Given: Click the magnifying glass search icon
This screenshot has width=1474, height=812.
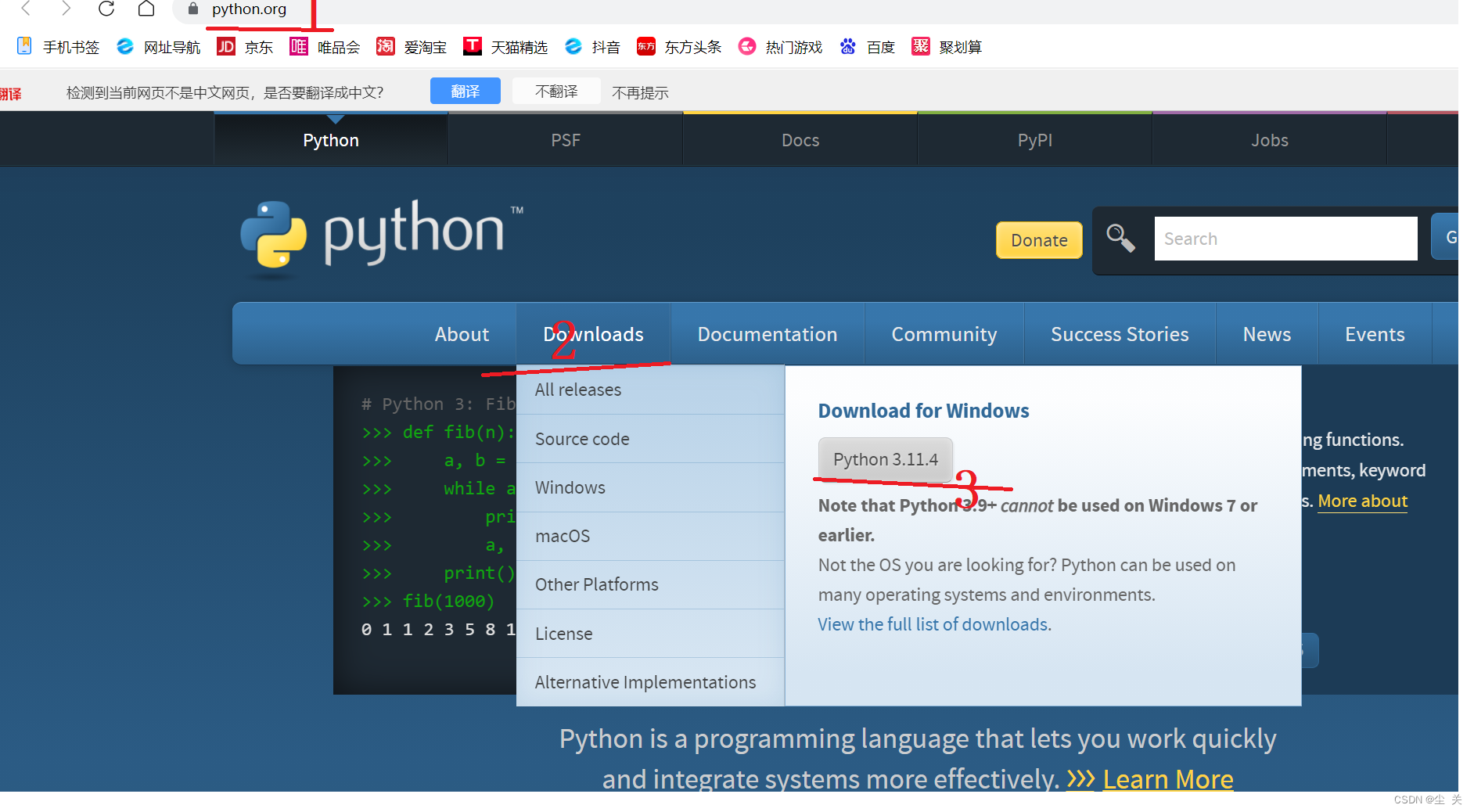Looking at the screenshot, I should coord(1120,238).
